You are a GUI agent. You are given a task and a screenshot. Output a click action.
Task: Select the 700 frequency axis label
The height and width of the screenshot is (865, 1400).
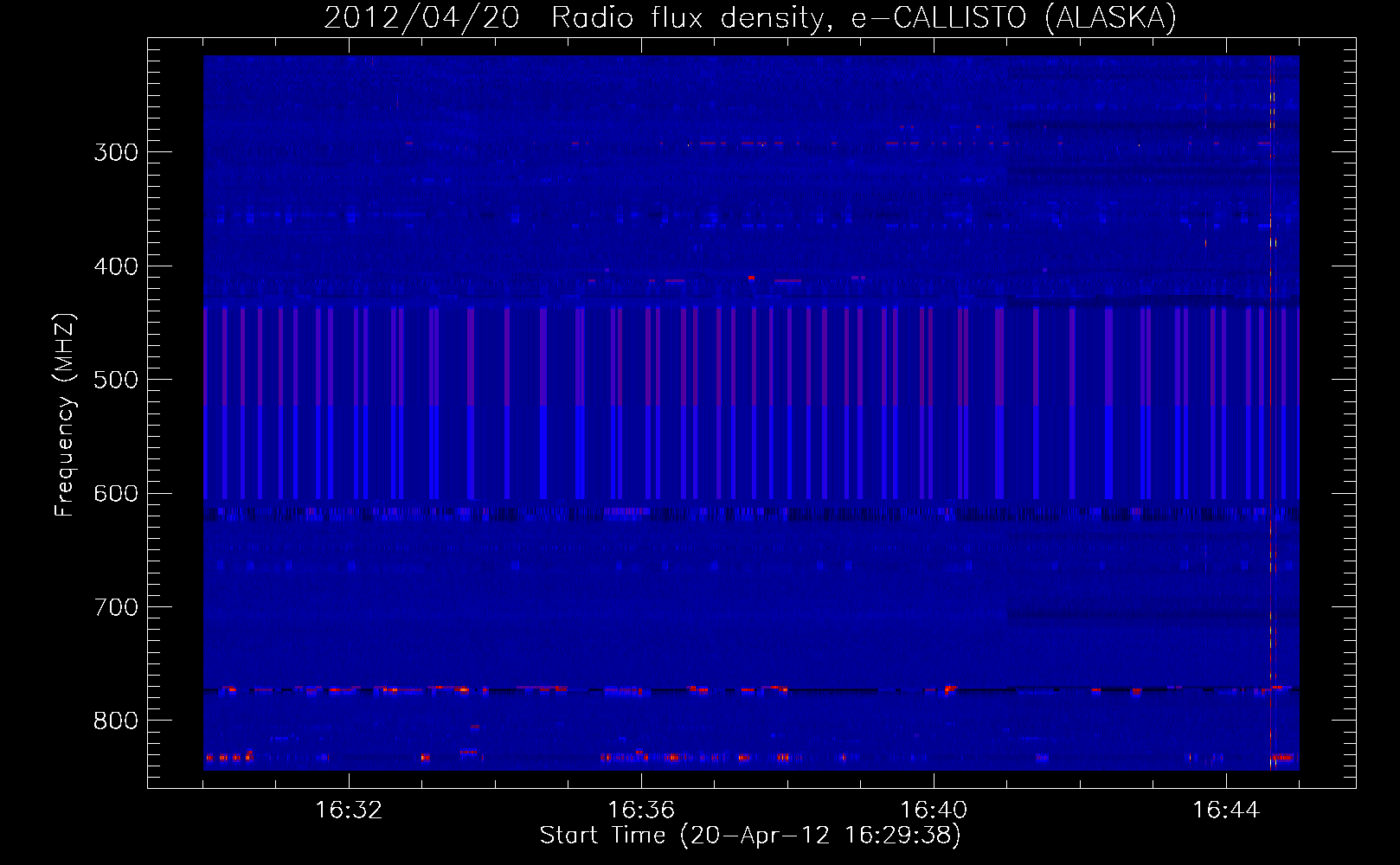click(116, 607)
